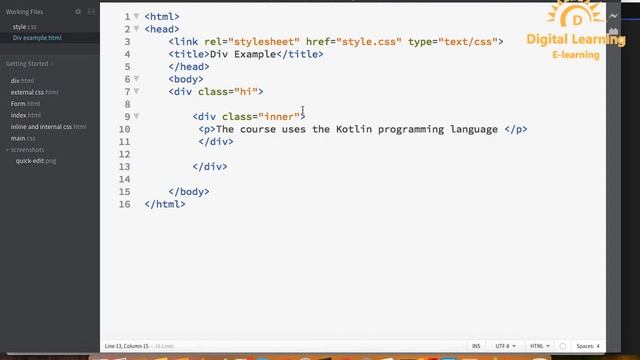The height and width of the screenshot is (360, 640).
Task: Open external css.html from project tree
Action: point(35,92)
